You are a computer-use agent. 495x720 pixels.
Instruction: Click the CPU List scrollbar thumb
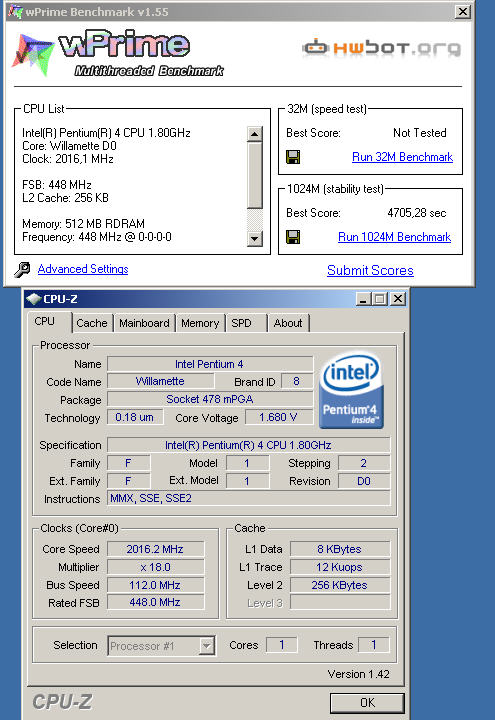(254, 175)
